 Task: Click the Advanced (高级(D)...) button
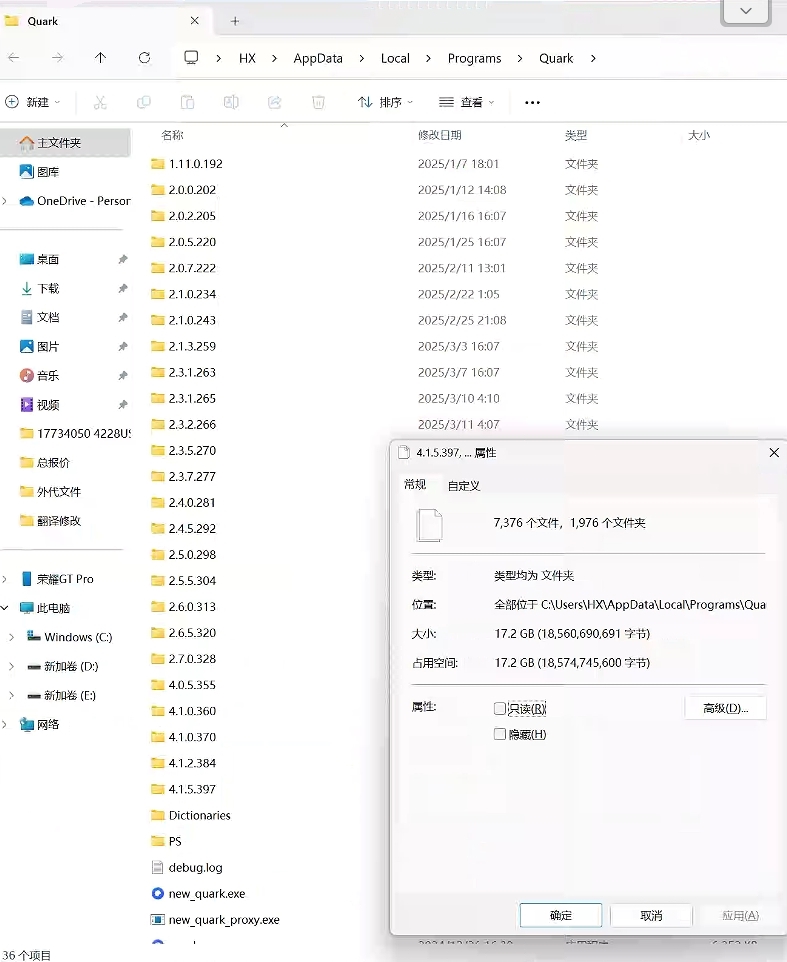click(725, 709)
